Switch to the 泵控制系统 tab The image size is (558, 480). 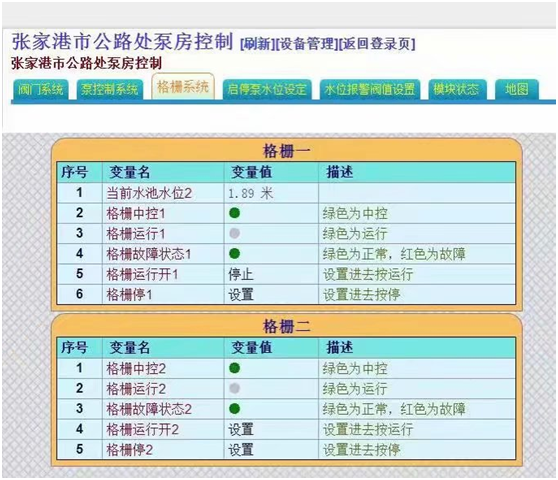click(x=110, y=89)
